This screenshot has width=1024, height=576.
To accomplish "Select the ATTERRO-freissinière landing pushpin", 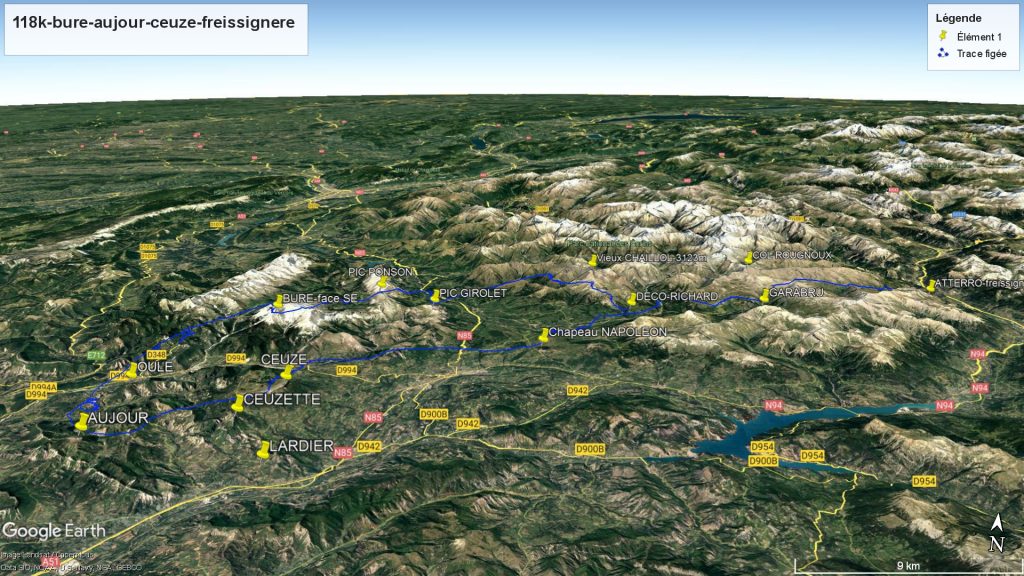I will 931,285.
